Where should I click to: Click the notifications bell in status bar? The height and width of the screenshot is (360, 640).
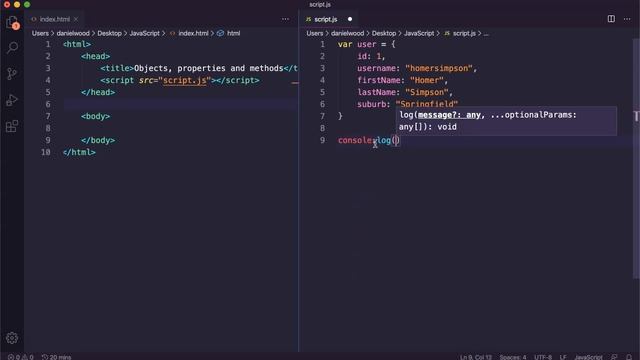629,357
